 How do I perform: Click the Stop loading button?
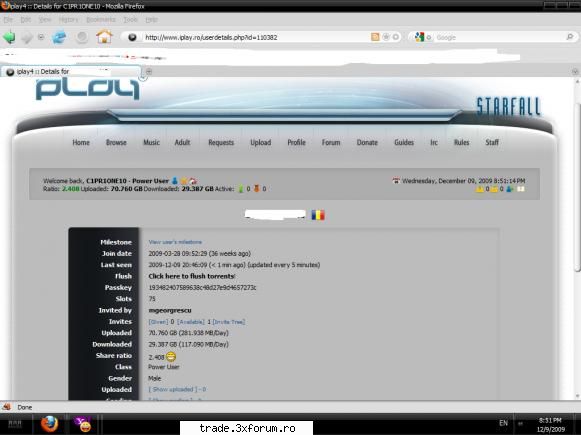tap(82, 37)
